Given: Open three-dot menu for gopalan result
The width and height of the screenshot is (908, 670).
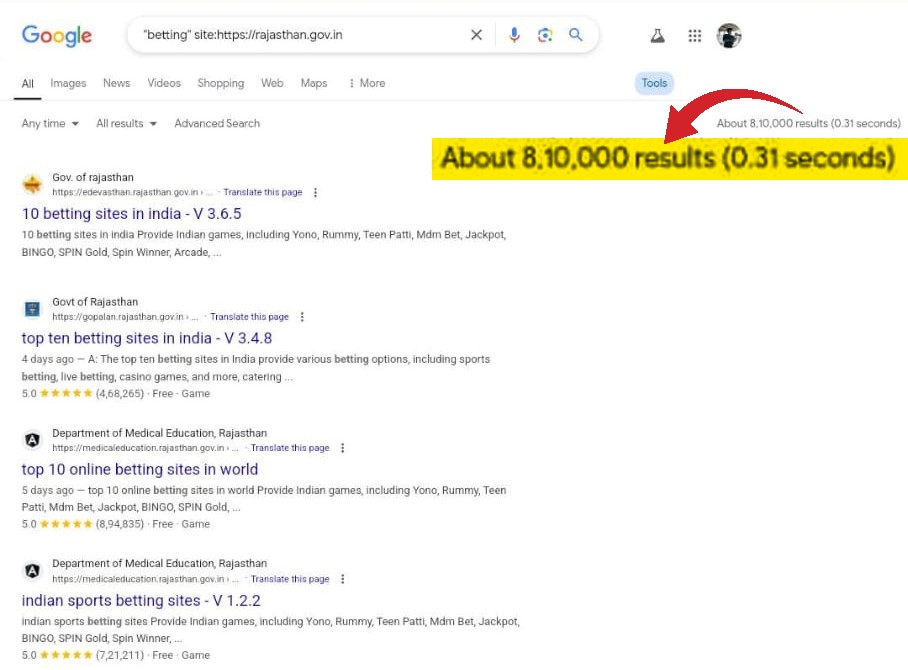Looking at the screenshot, I should pyautogui.click(x=302, y=317).
